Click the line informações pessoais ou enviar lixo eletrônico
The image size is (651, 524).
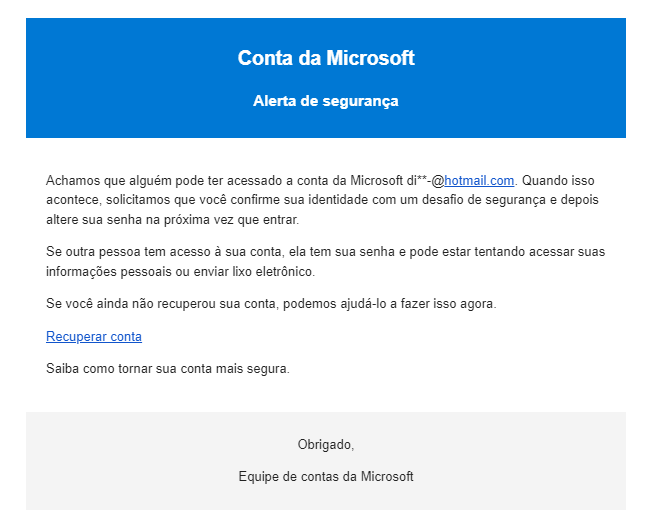[x=181, y=272]
